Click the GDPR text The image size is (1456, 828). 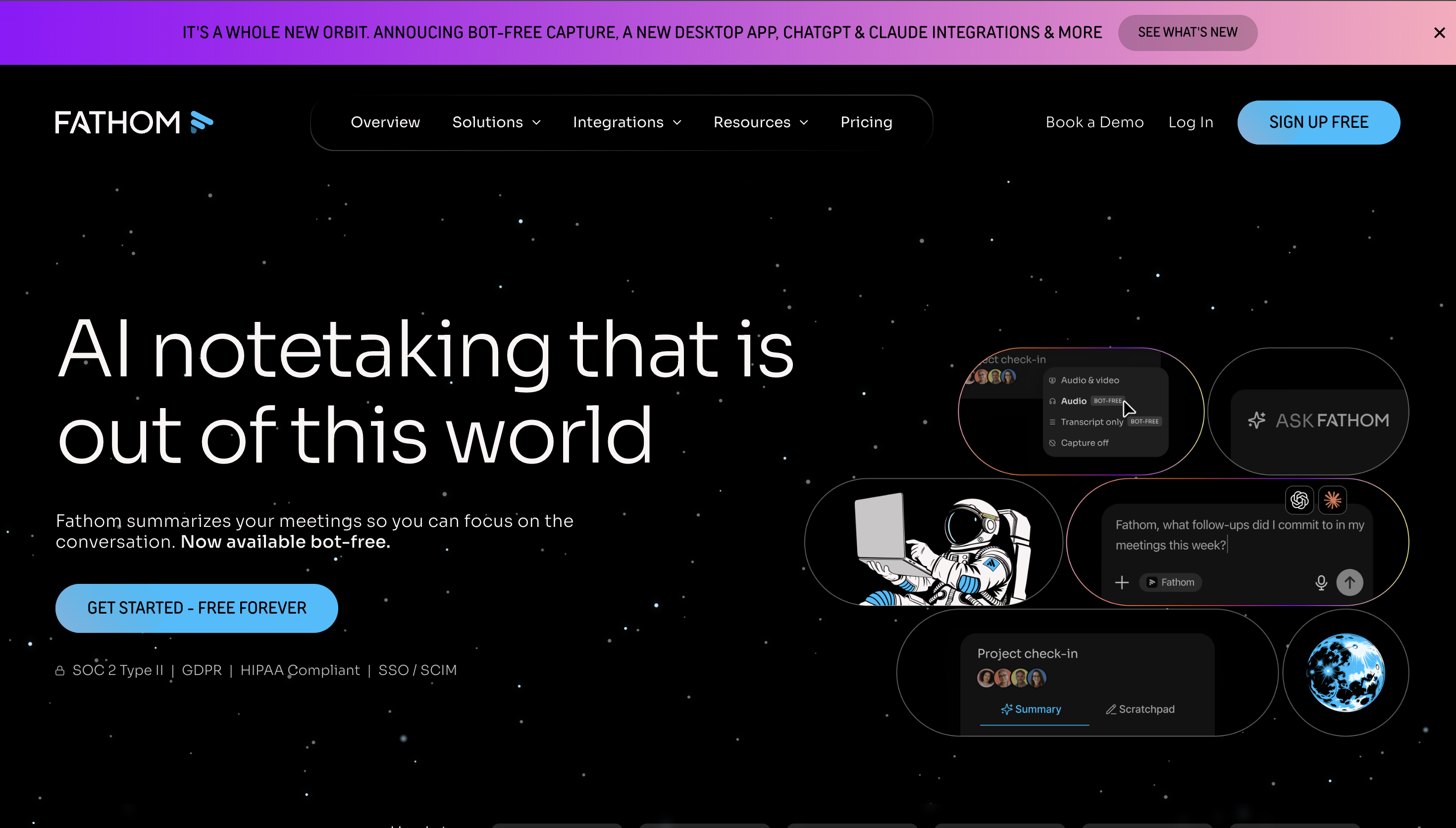tap(202, 670)
